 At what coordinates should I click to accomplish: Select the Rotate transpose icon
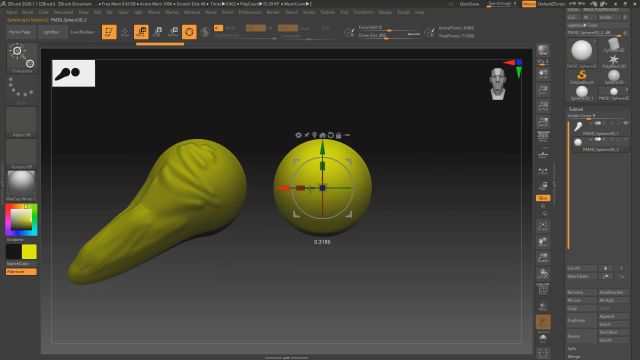point(173,32)
